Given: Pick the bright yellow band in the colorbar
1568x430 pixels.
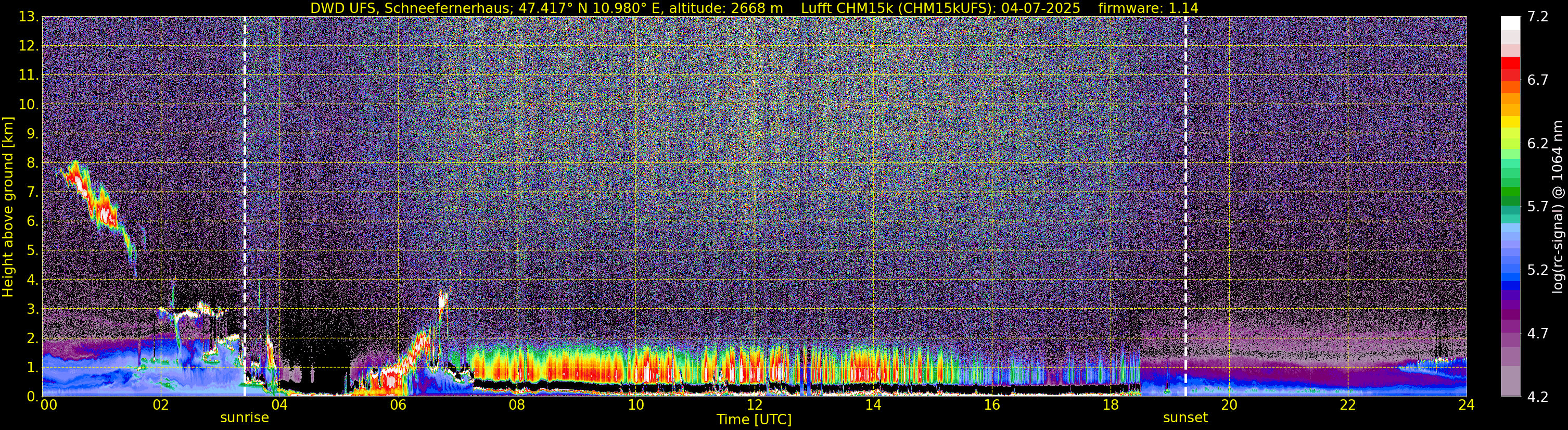Looking at the screenshot, I should pyautogui.click(x=1510, y=121).
